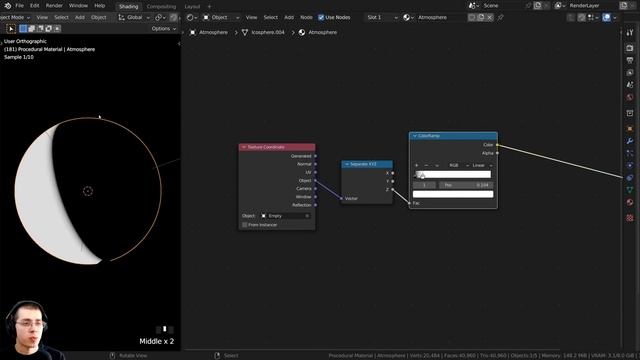This screenshot has height=360, width=640.
Task: Open the Linear interpolation dropdown
Action: point(482,166)
